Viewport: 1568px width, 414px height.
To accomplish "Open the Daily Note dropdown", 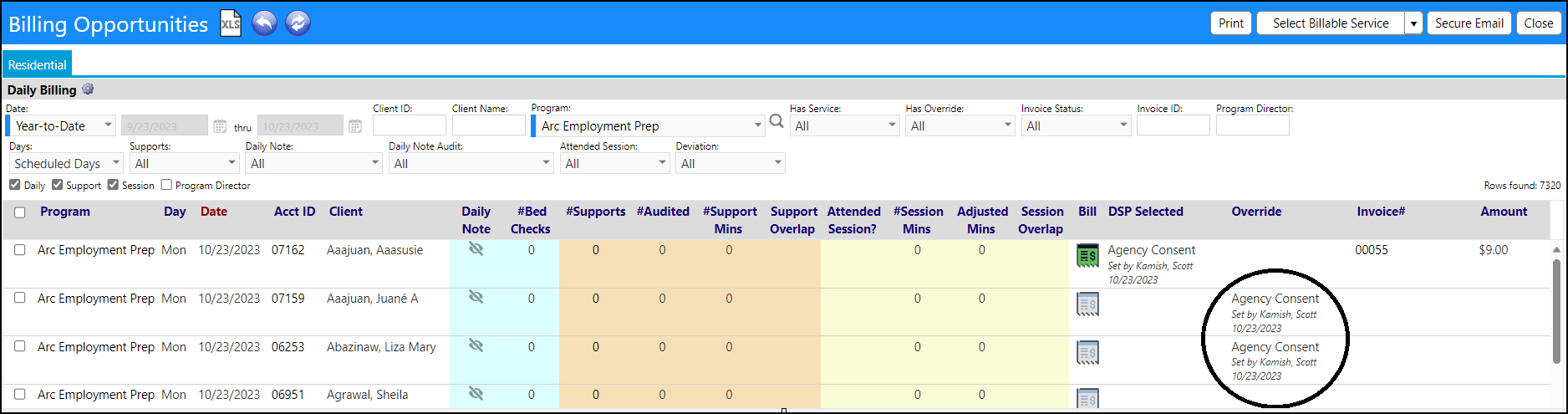I will (313, 163).
